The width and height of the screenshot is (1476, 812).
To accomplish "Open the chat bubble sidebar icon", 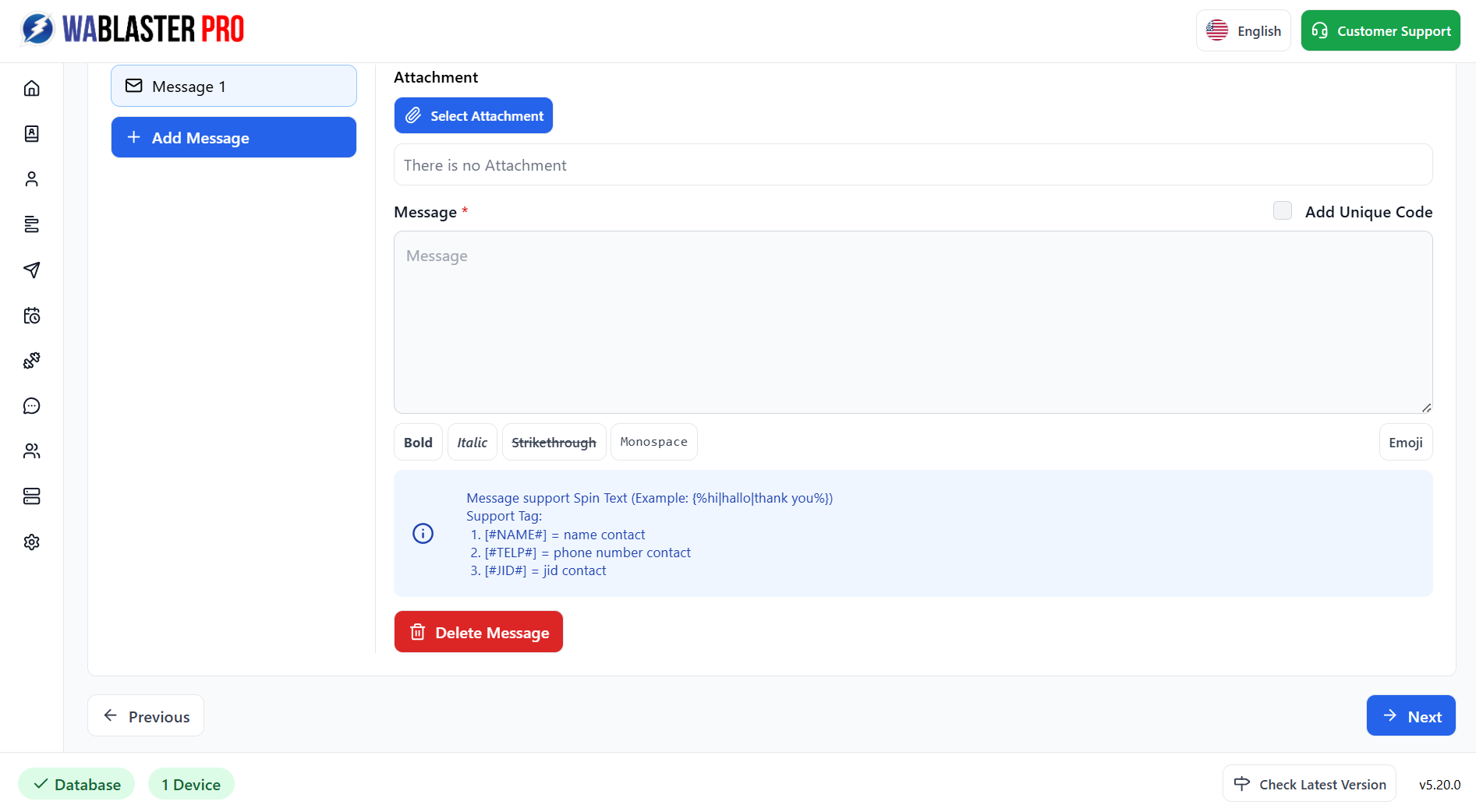I will (x=32, y=406).
